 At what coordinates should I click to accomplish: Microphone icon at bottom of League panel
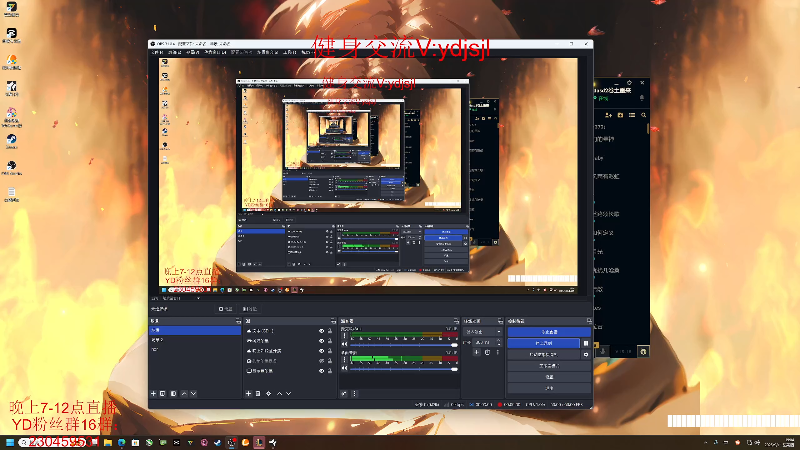tap(603, 351)
